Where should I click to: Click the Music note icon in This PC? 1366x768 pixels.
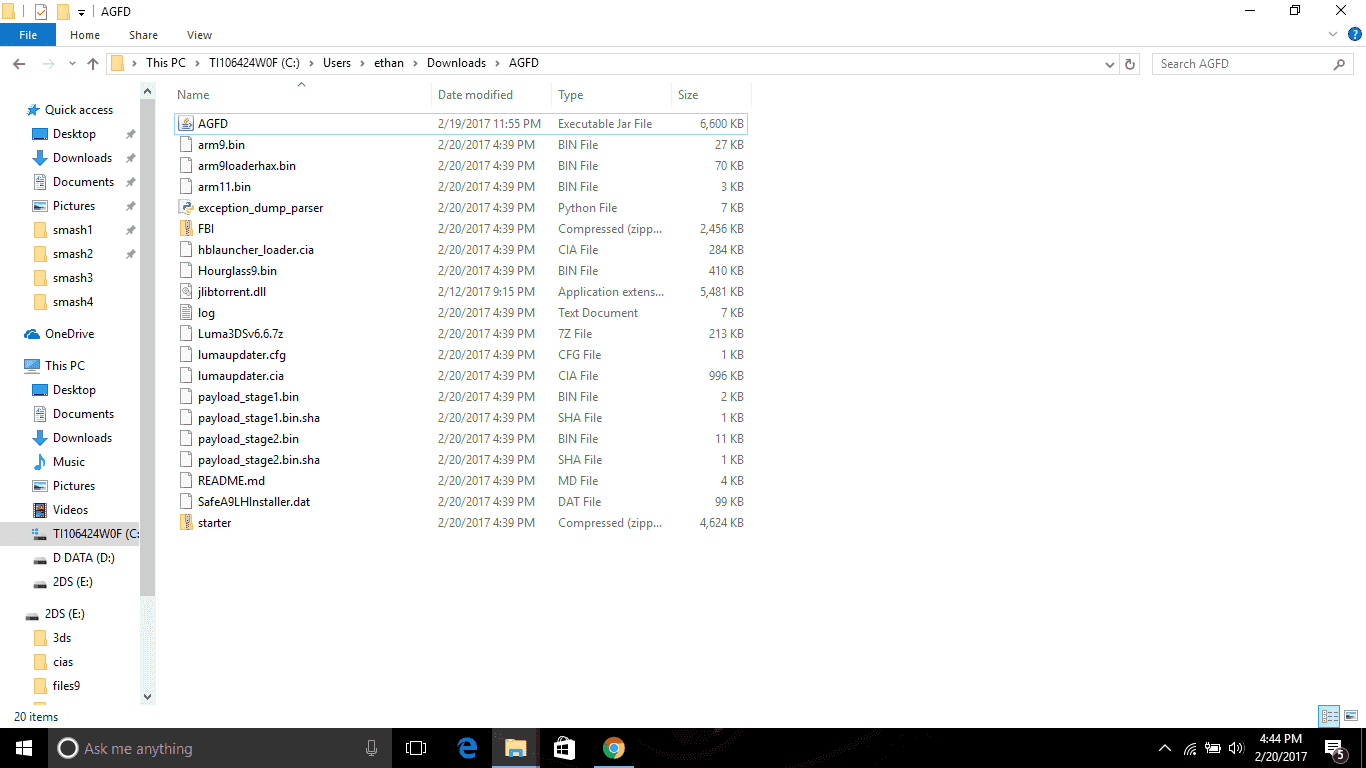point(40,462)
